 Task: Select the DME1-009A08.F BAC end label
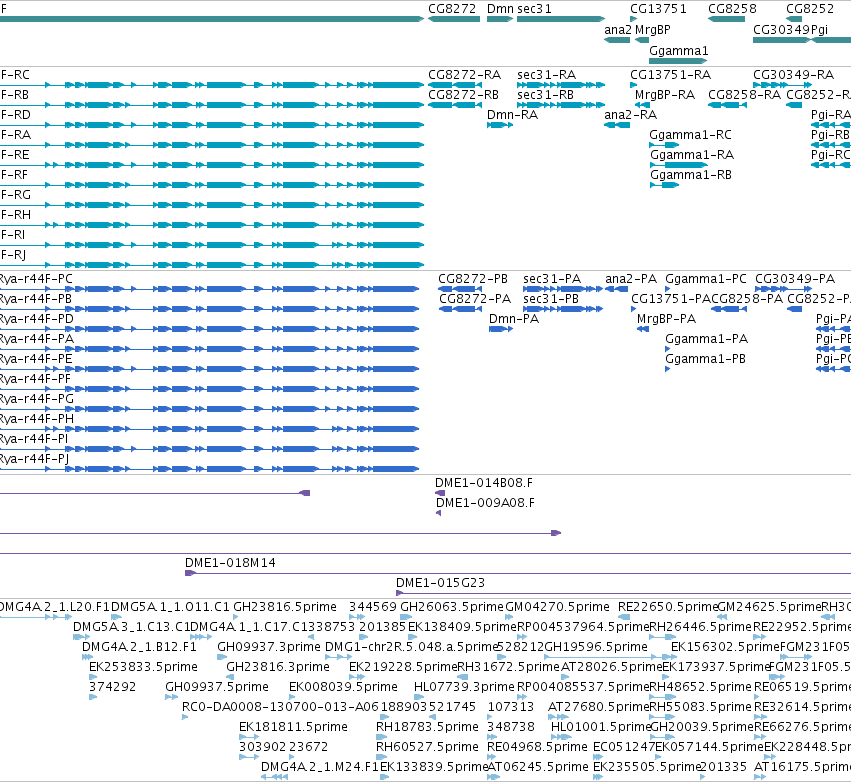pos(485,503)
